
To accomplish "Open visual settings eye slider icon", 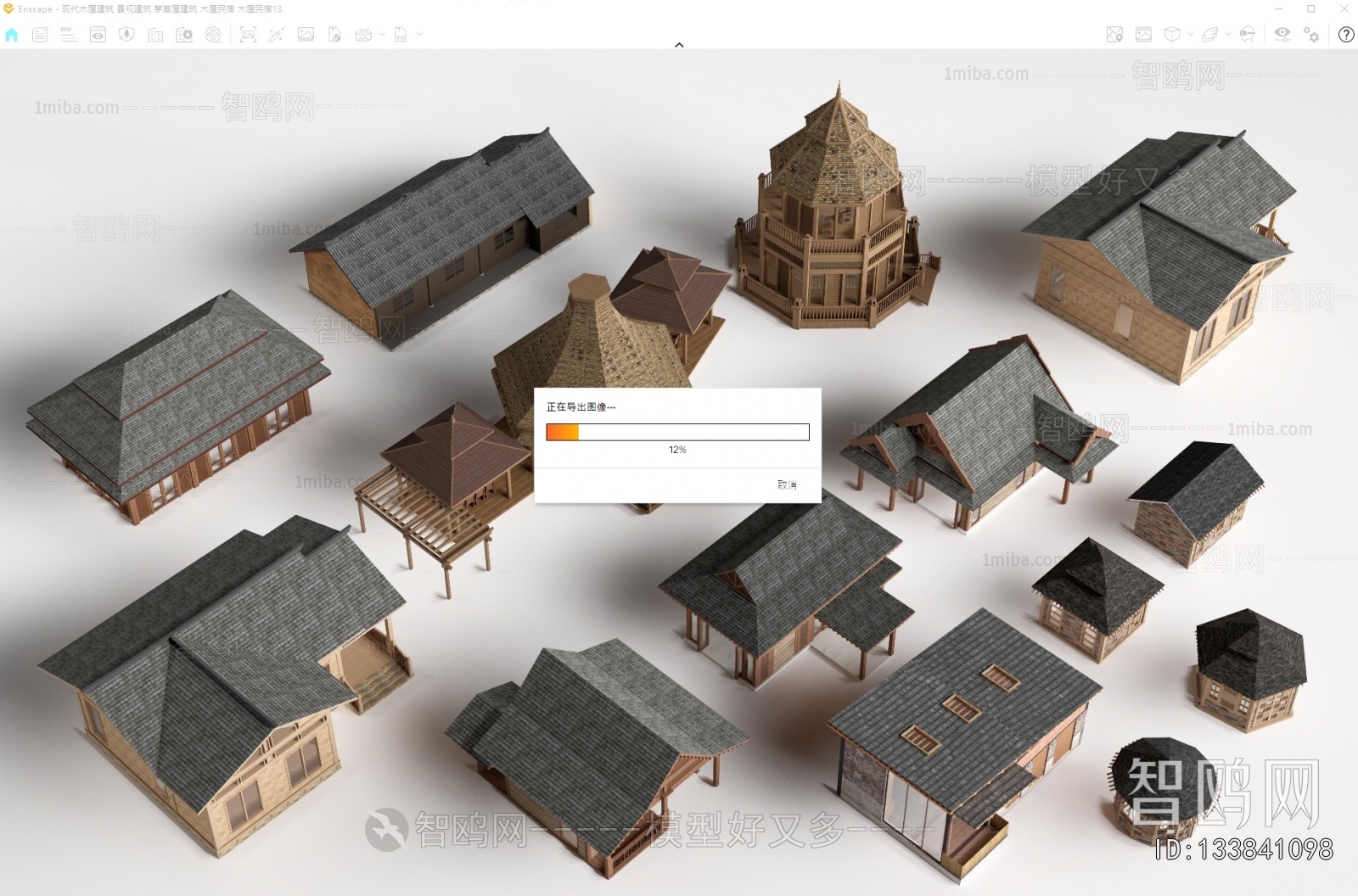I will click(x=1282, y=35).
